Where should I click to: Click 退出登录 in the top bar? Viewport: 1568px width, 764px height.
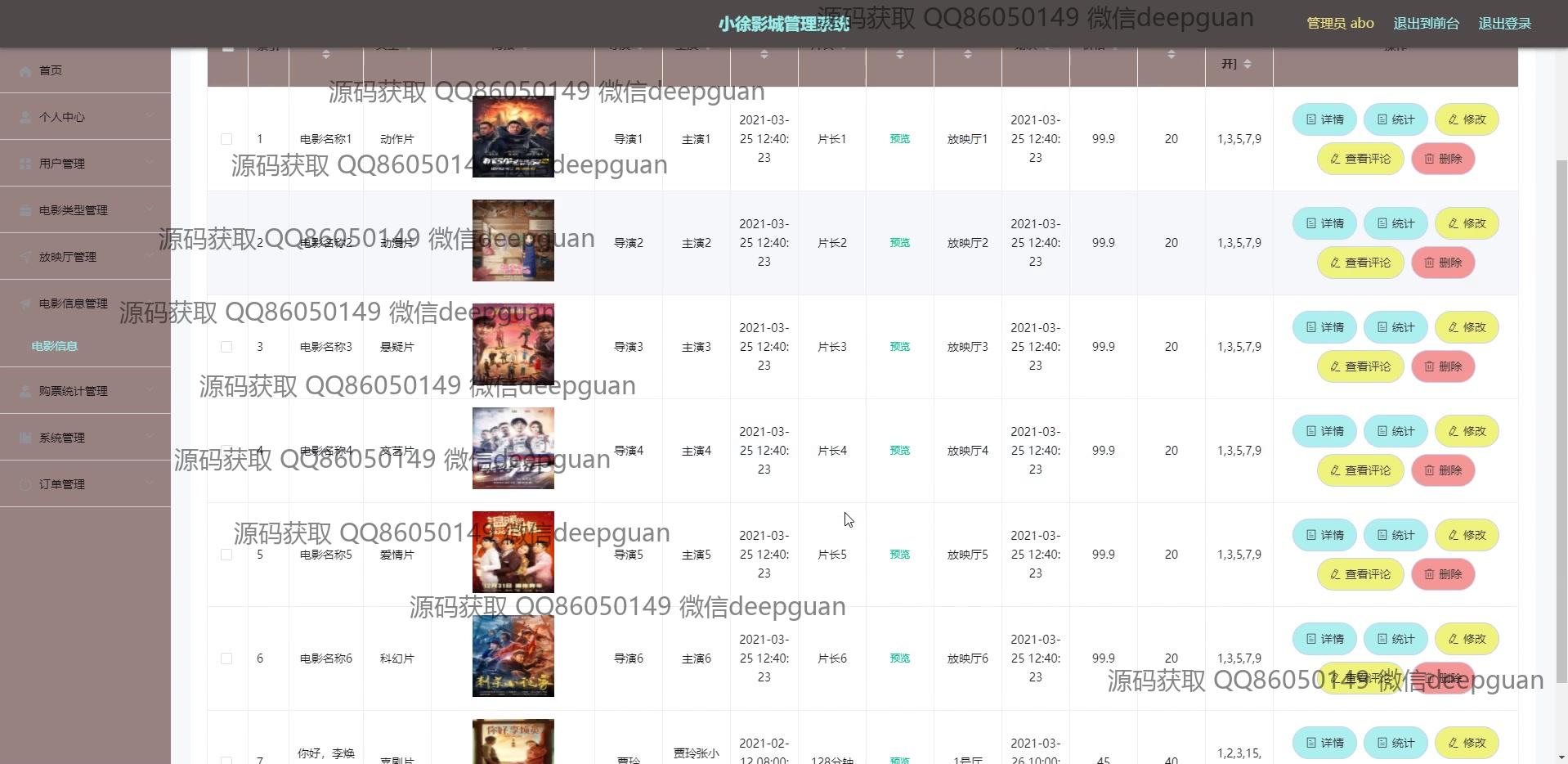(1504, 23)
